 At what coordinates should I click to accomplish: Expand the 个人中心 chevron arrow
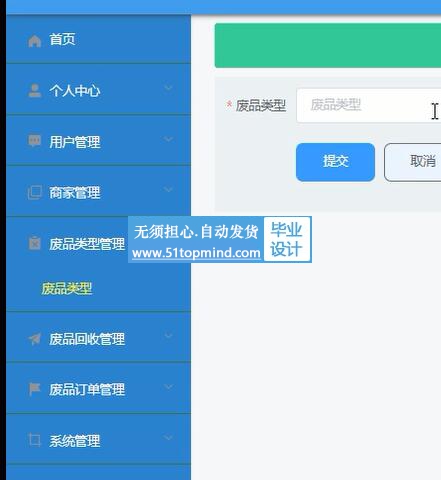point(168,88)
